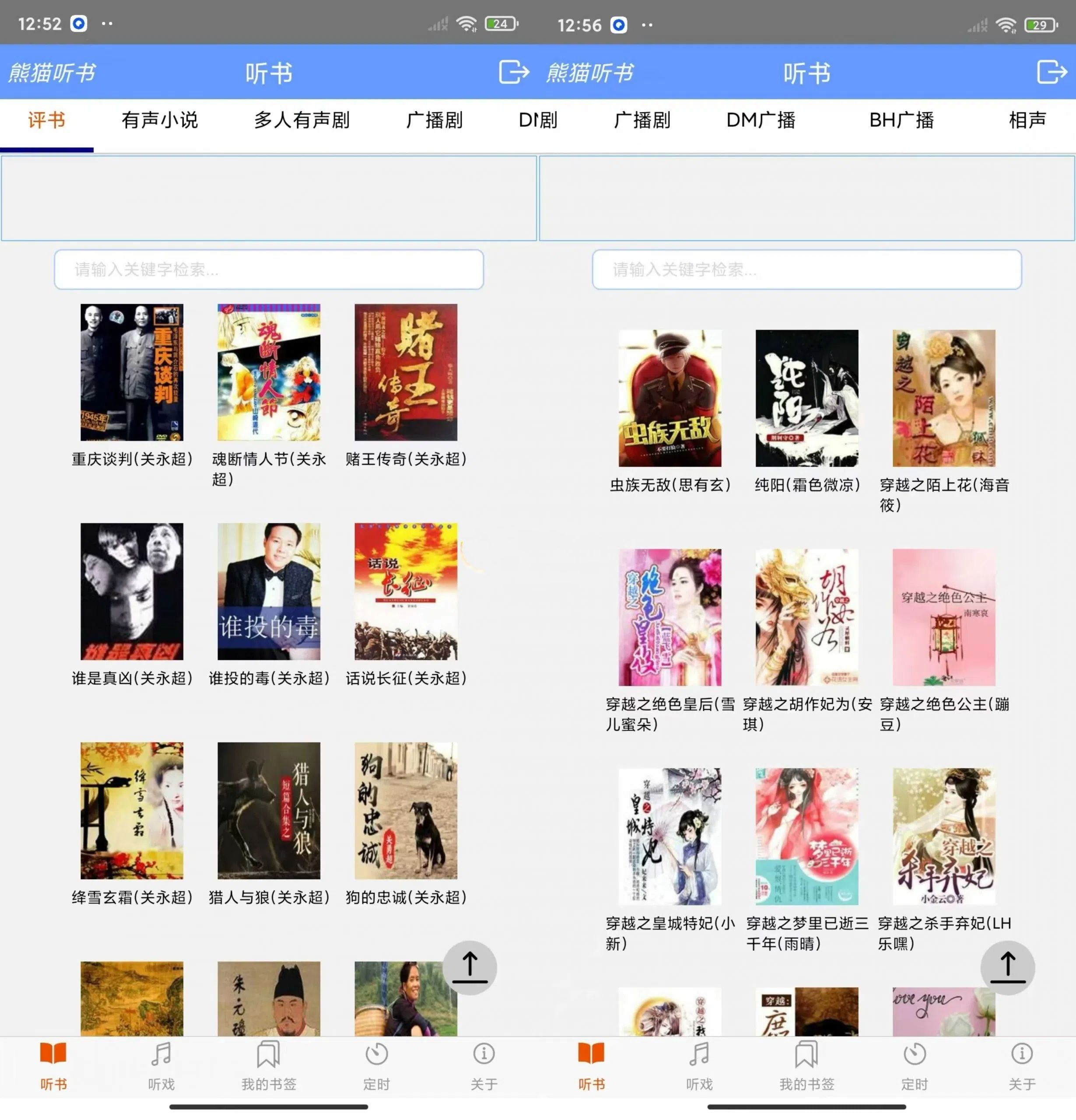This screenshot has height=1120, width=1076.
Task: Select the BH广播 tab
Action: point(901,121)
